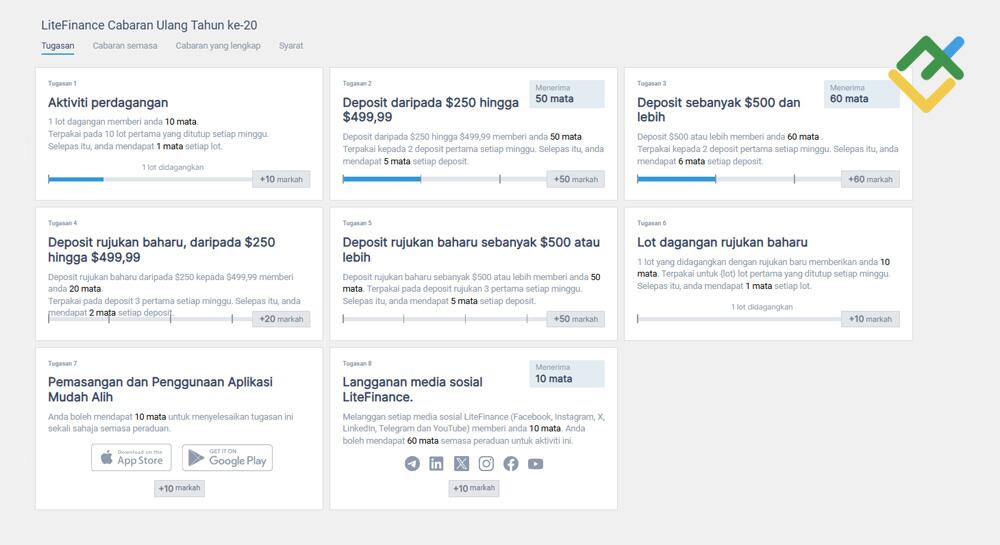This screenshot has height=545, width=1000.
Task: Click 1 lot didagangkan text in Tugasan 1
Action: tap(173, 167)
